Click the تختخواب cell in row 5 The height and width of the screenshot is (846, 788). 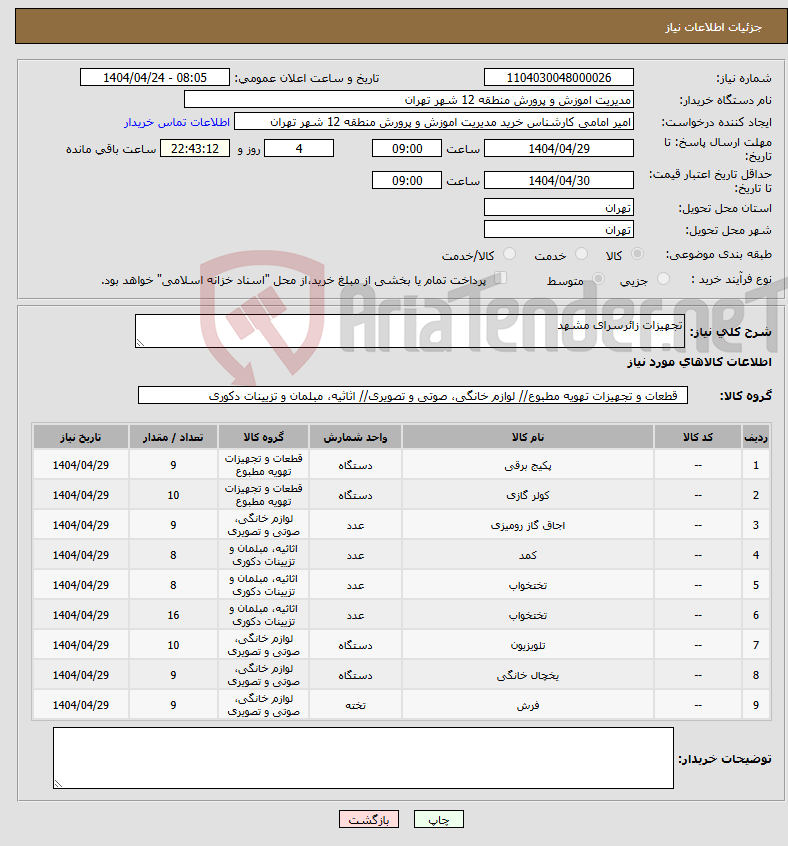(528, 585)
